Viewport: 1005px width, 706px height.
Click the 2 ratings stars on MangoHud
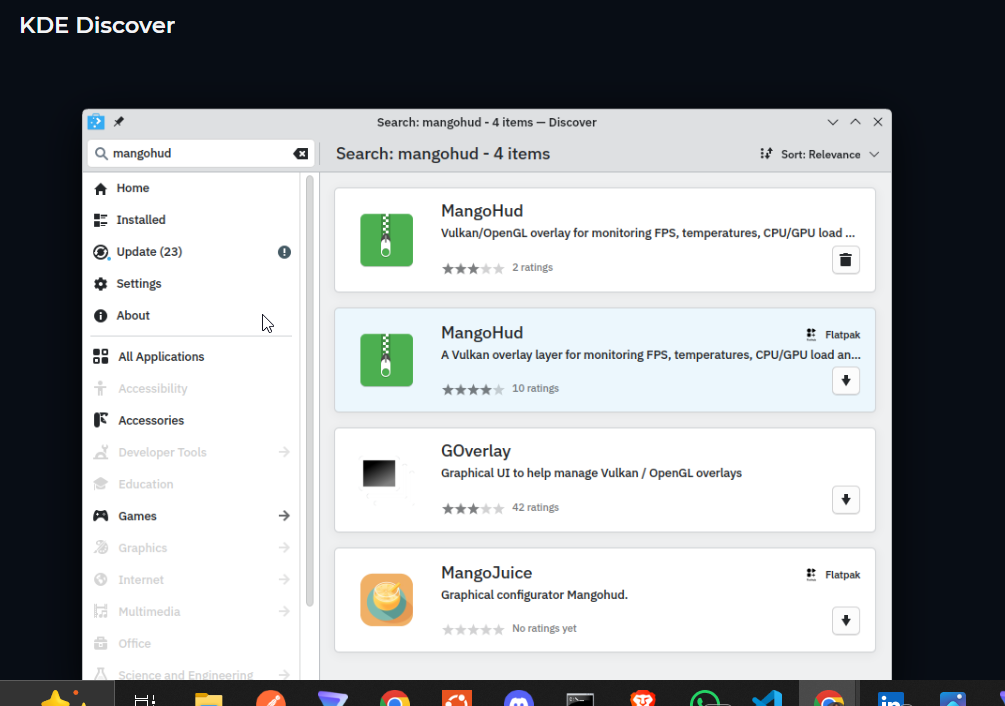pos(473,268)
